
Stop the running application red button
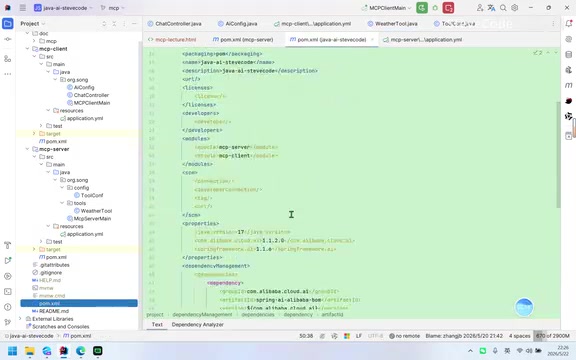[448, 8]
